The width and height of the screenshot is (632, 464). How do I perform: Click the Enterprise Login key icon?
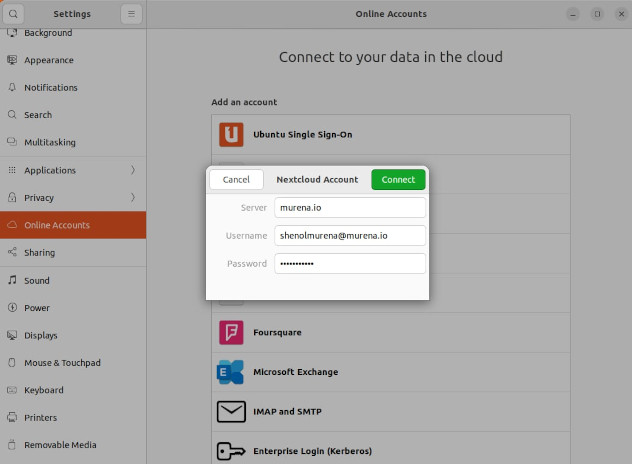coord(231,451)
